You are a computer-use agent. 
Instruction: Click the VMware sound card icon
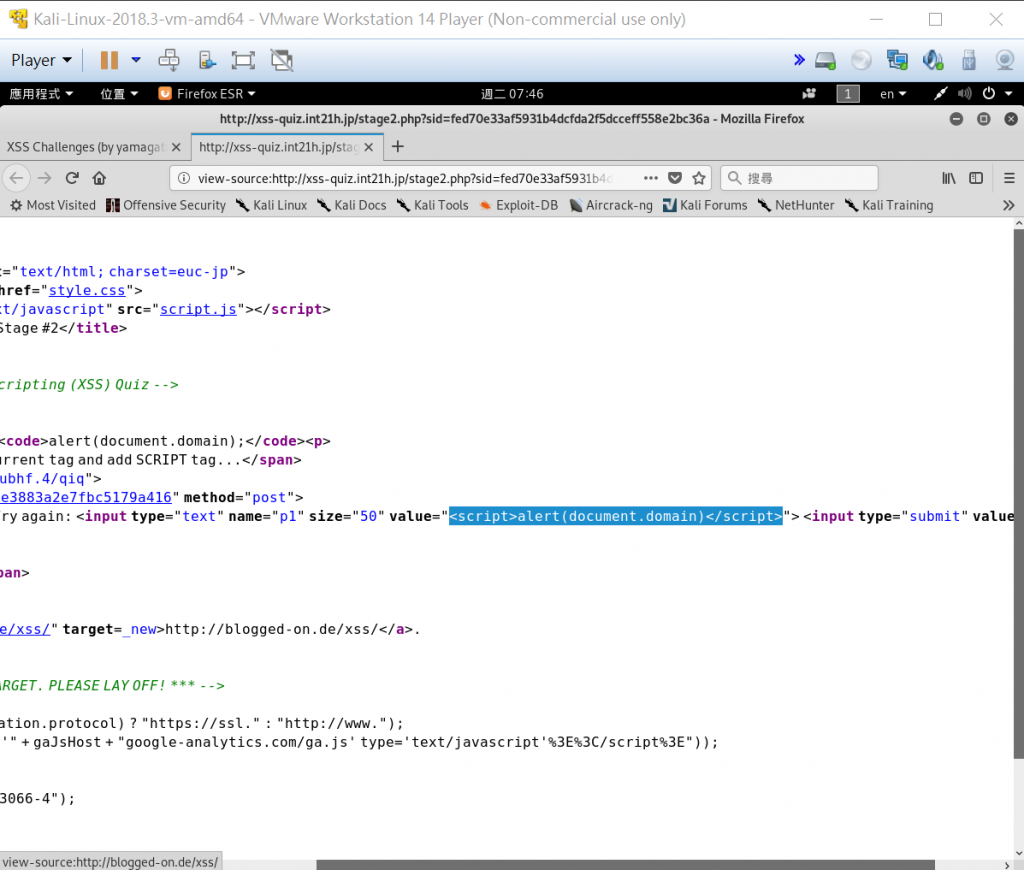pos(933,60)
